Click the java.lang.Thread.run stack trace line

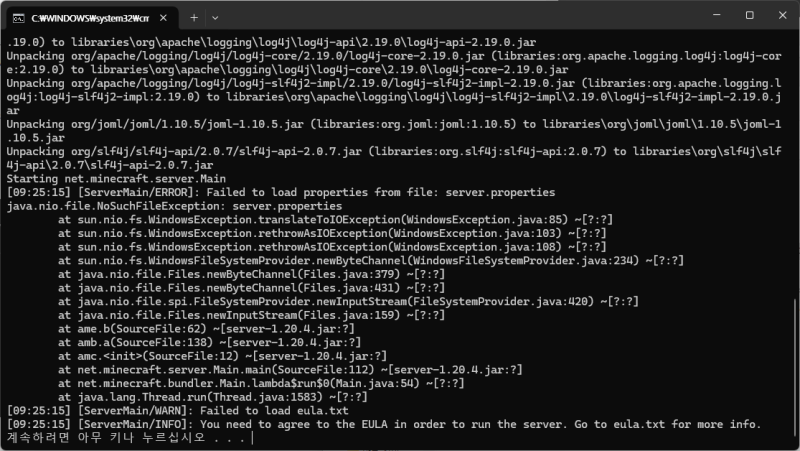point(213,397)
